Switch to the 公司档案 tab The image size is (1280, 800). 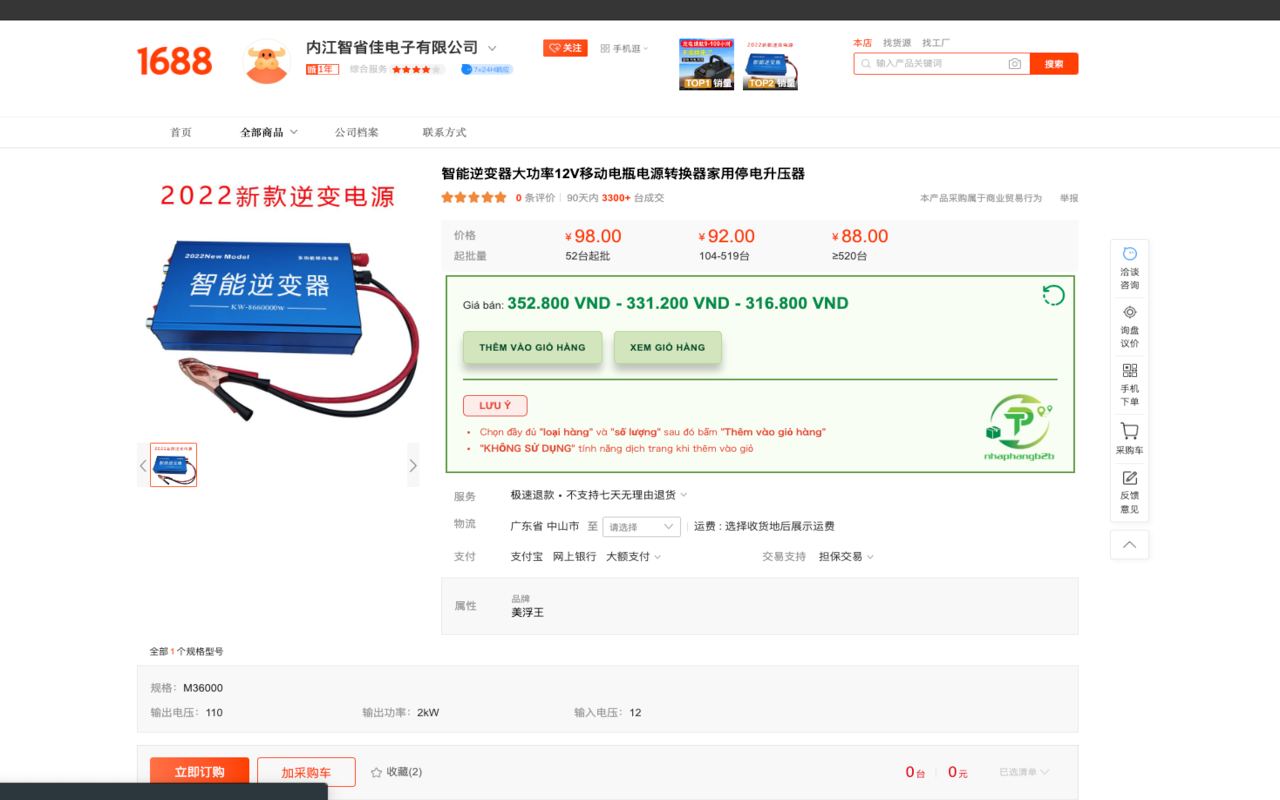click(x=359, y=132)
